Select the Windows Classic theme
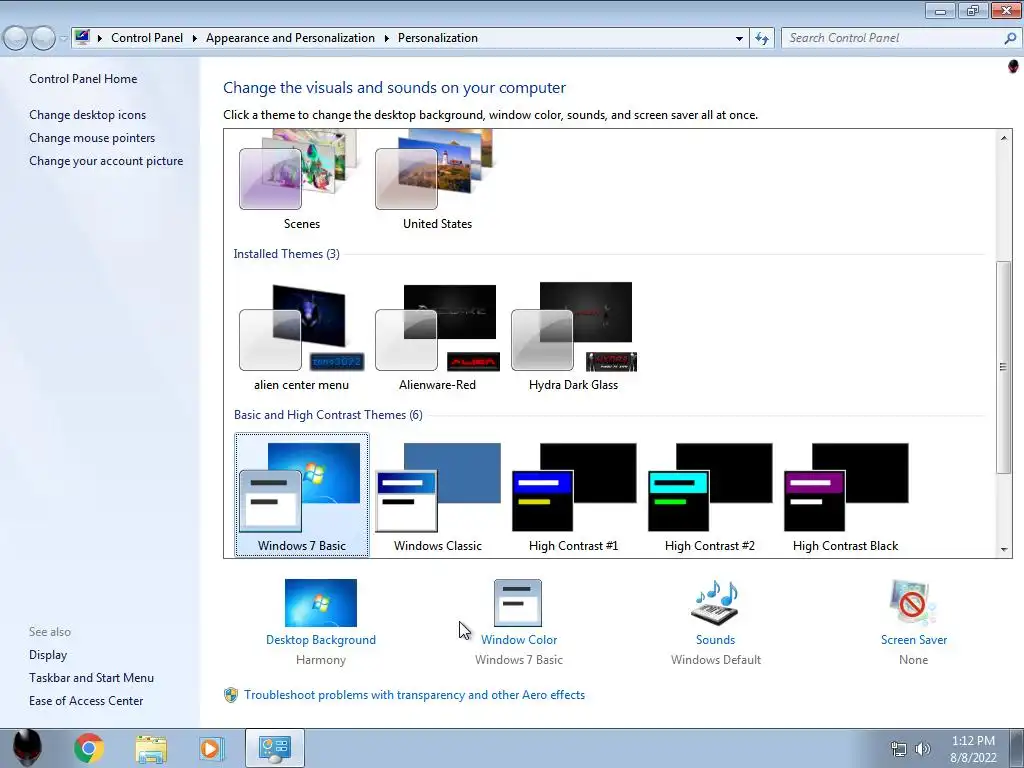The image size is (1024, 768). coord(437,495)
